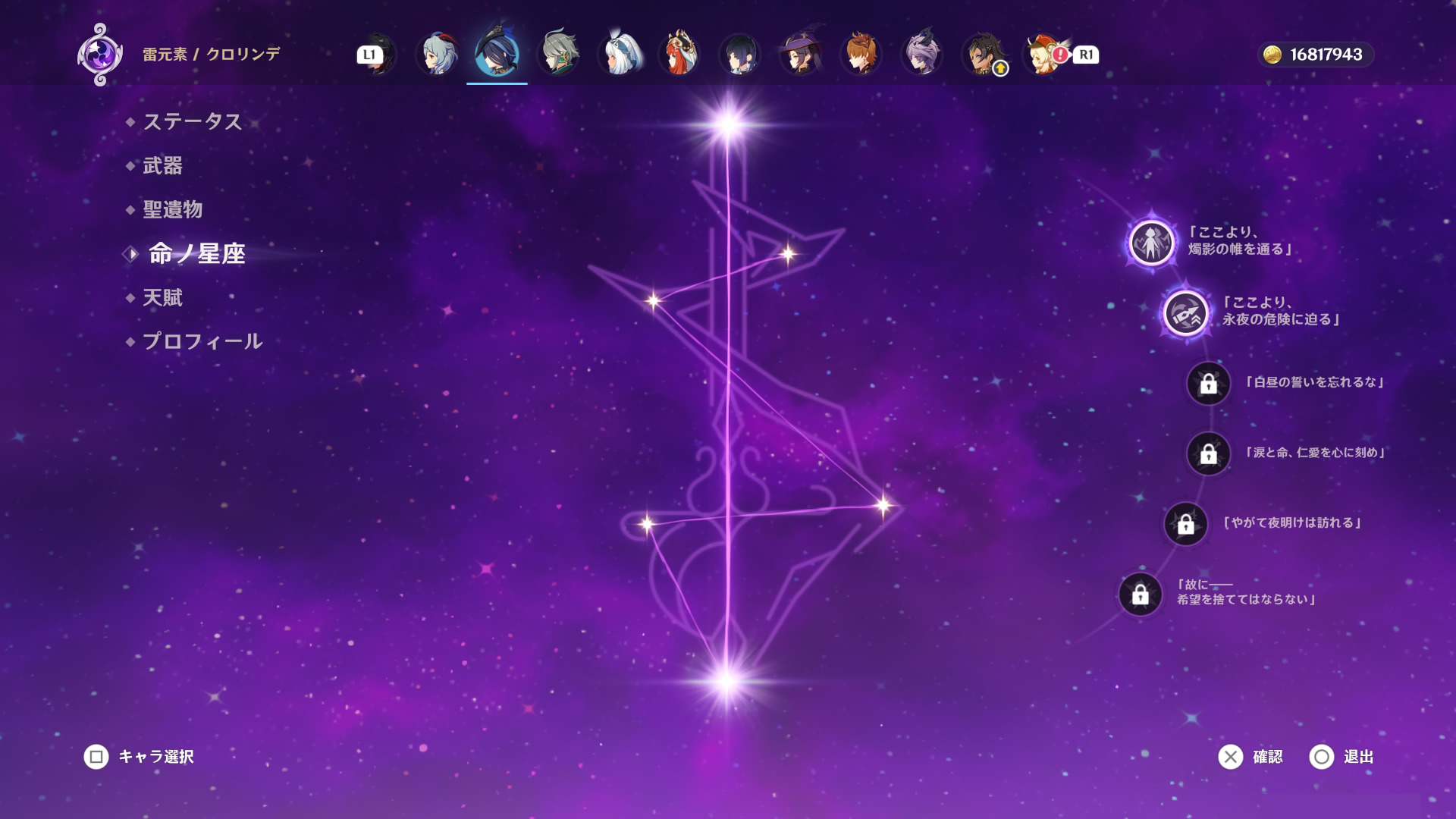Click the キャラ選択 label
Screen dimensions: 1456x819
(156, 757)
